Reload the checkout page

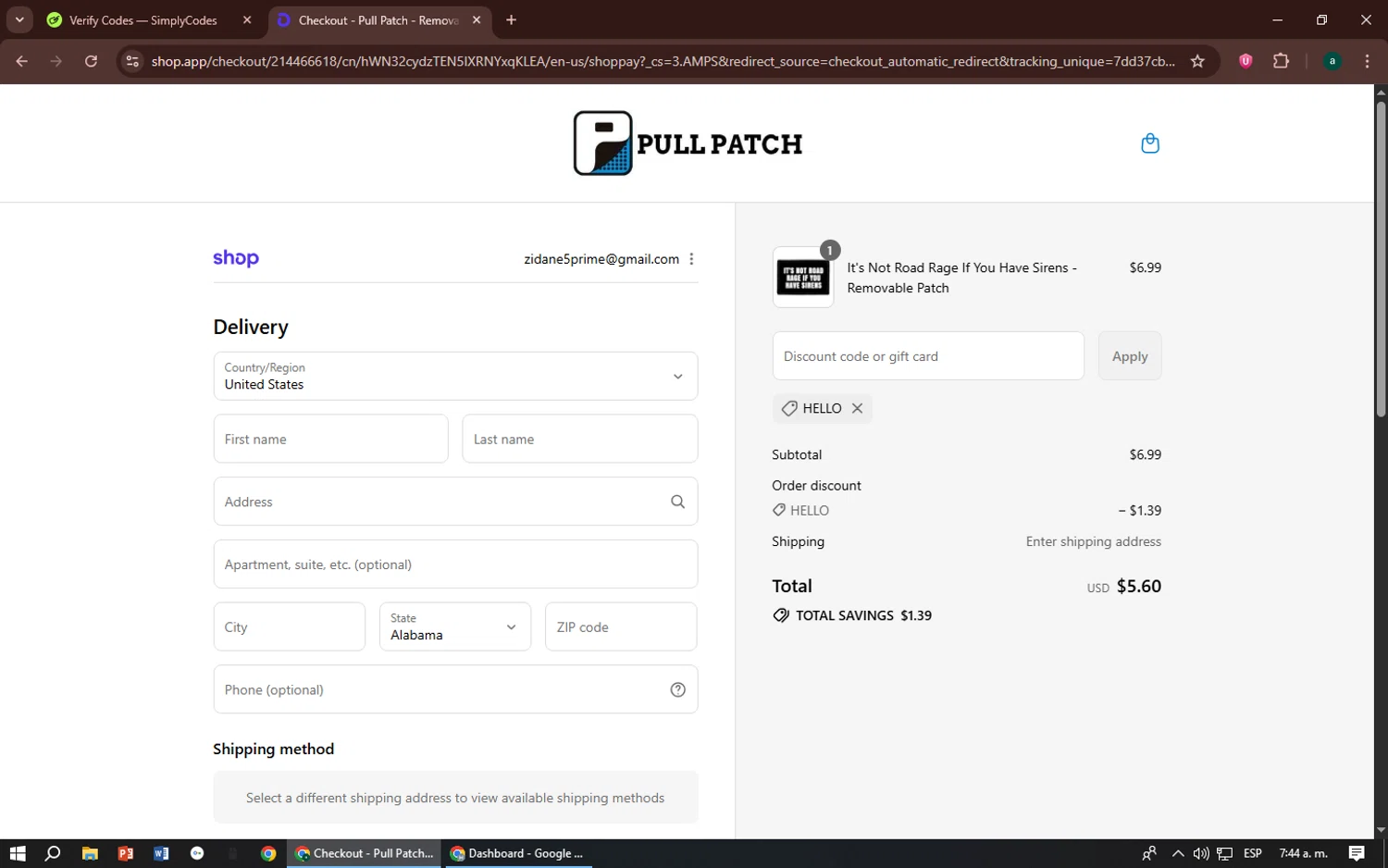click(x=91, y=61)
